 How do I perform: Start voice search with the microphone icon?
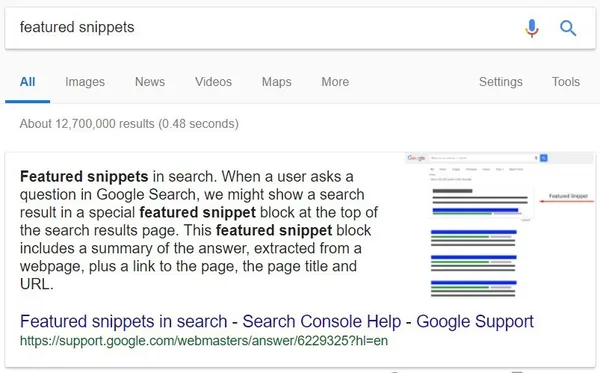point(532,28)
